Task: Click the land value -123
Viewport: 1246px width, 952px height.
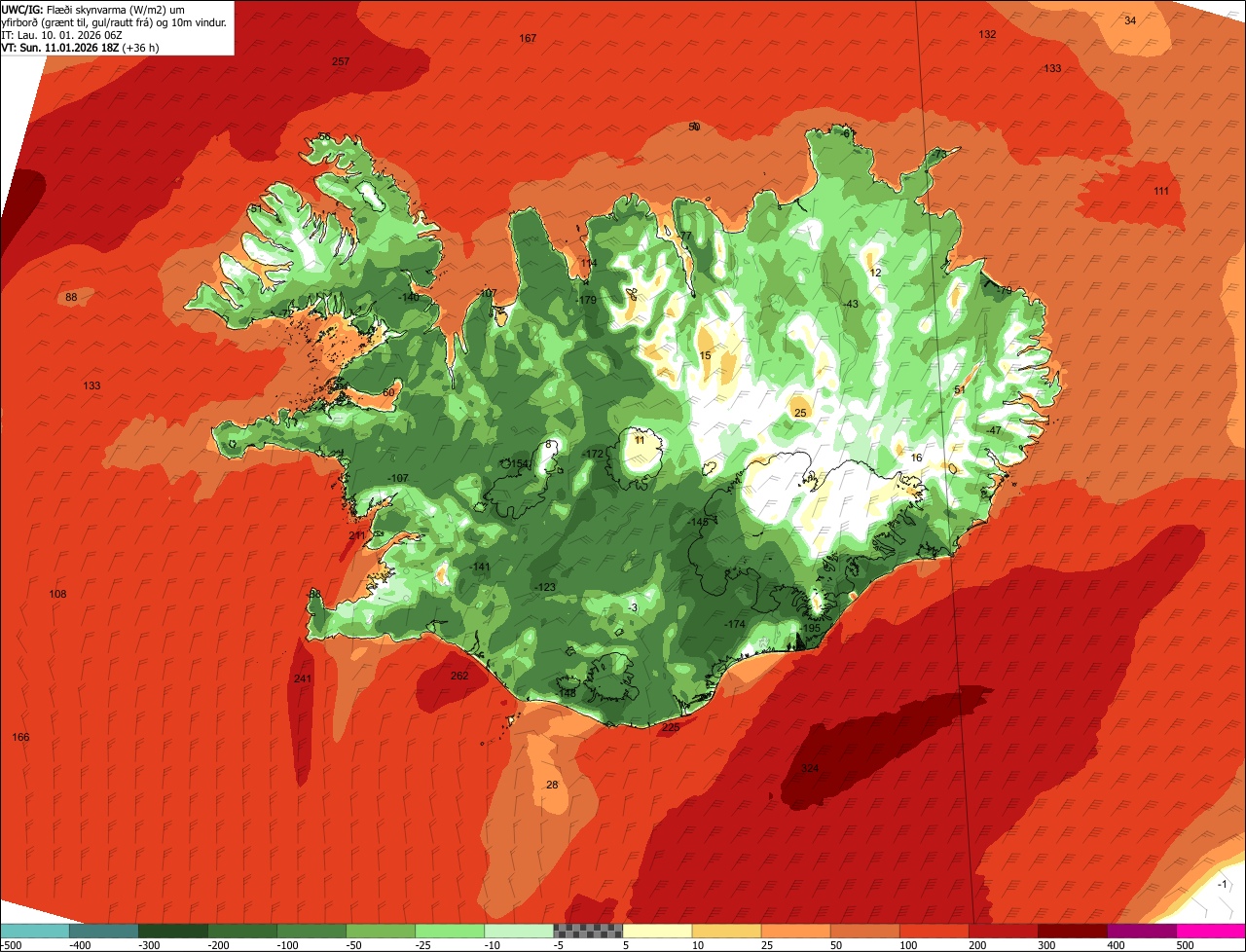Action: (x=545, y=587)
